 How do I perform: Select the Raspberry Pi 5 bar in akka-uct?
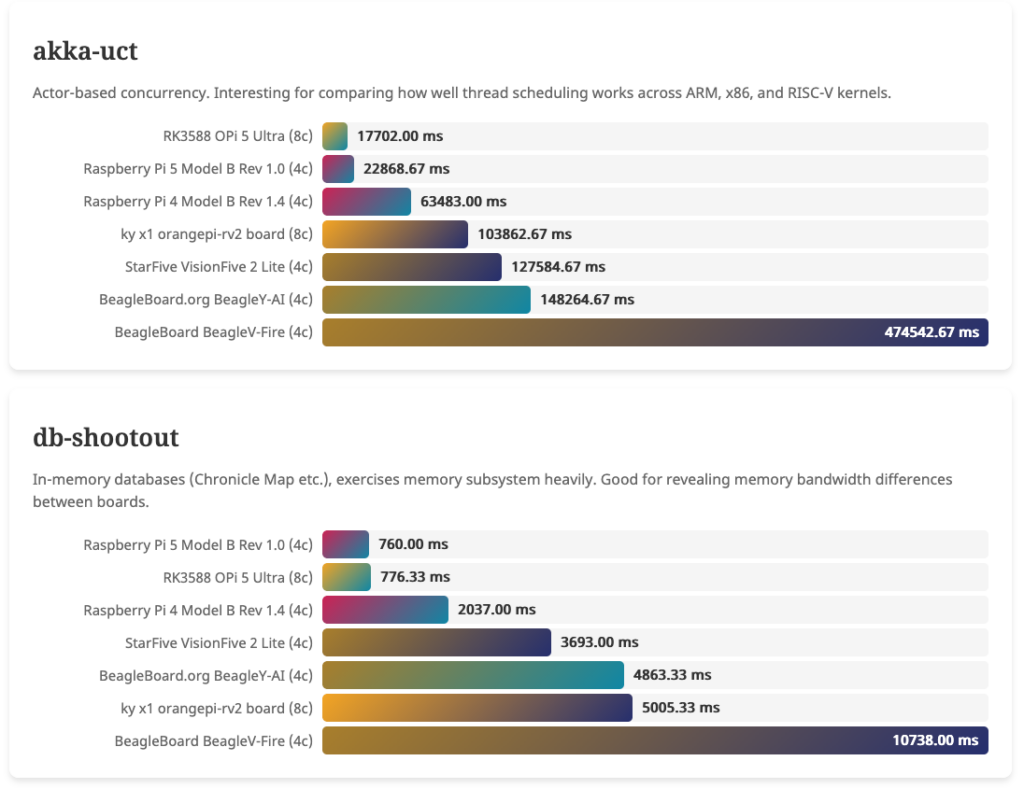click(338, 169)
